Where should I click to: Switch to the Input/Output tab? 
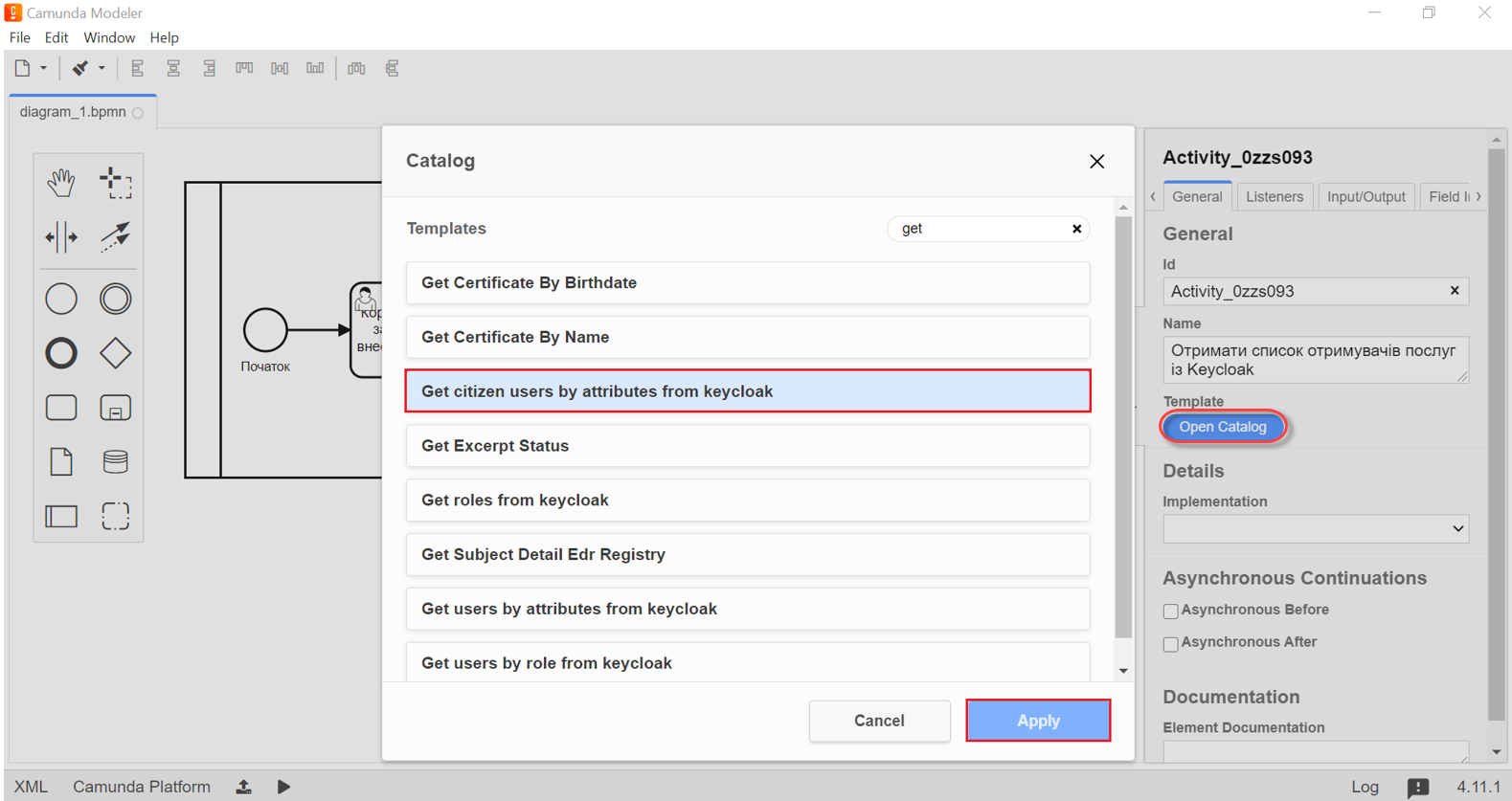pyautogui.click(x=1366, y=196)
